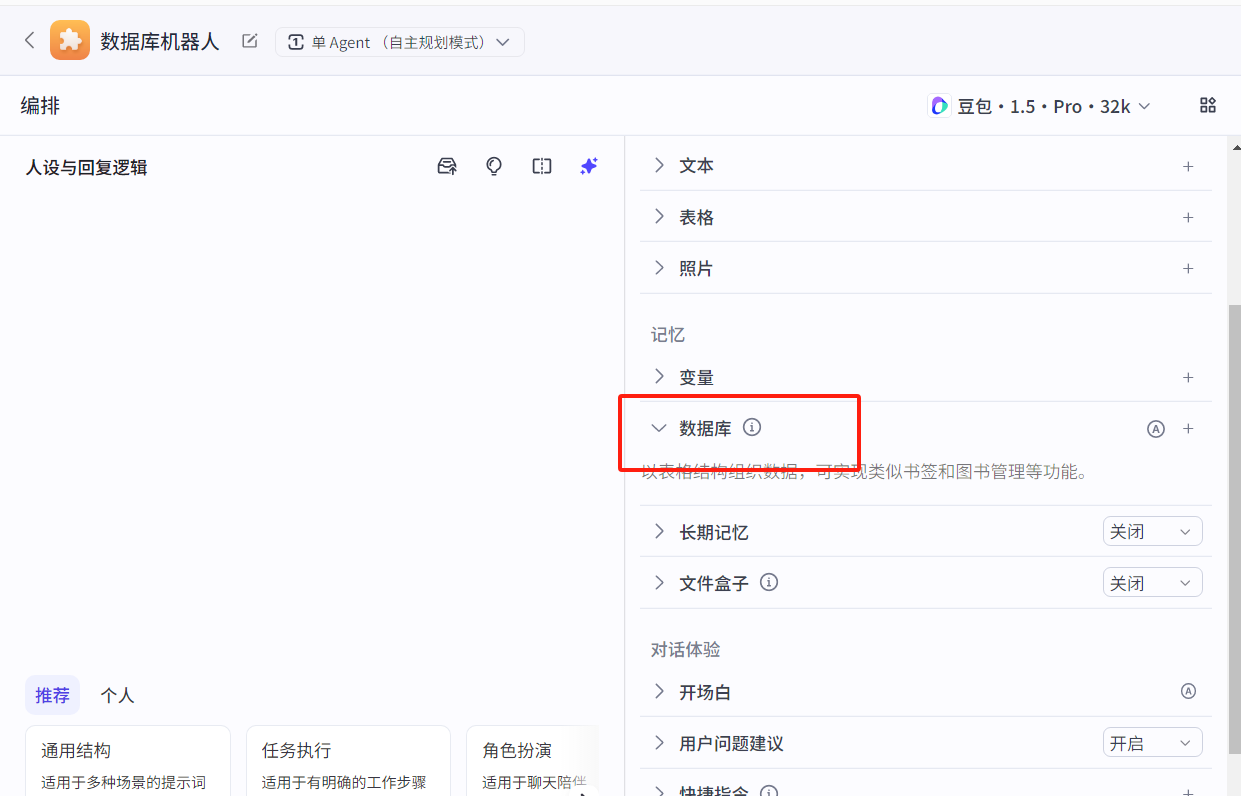Click the info icon beside 数据库
The image size is (1241, 796).
(752, 427)
